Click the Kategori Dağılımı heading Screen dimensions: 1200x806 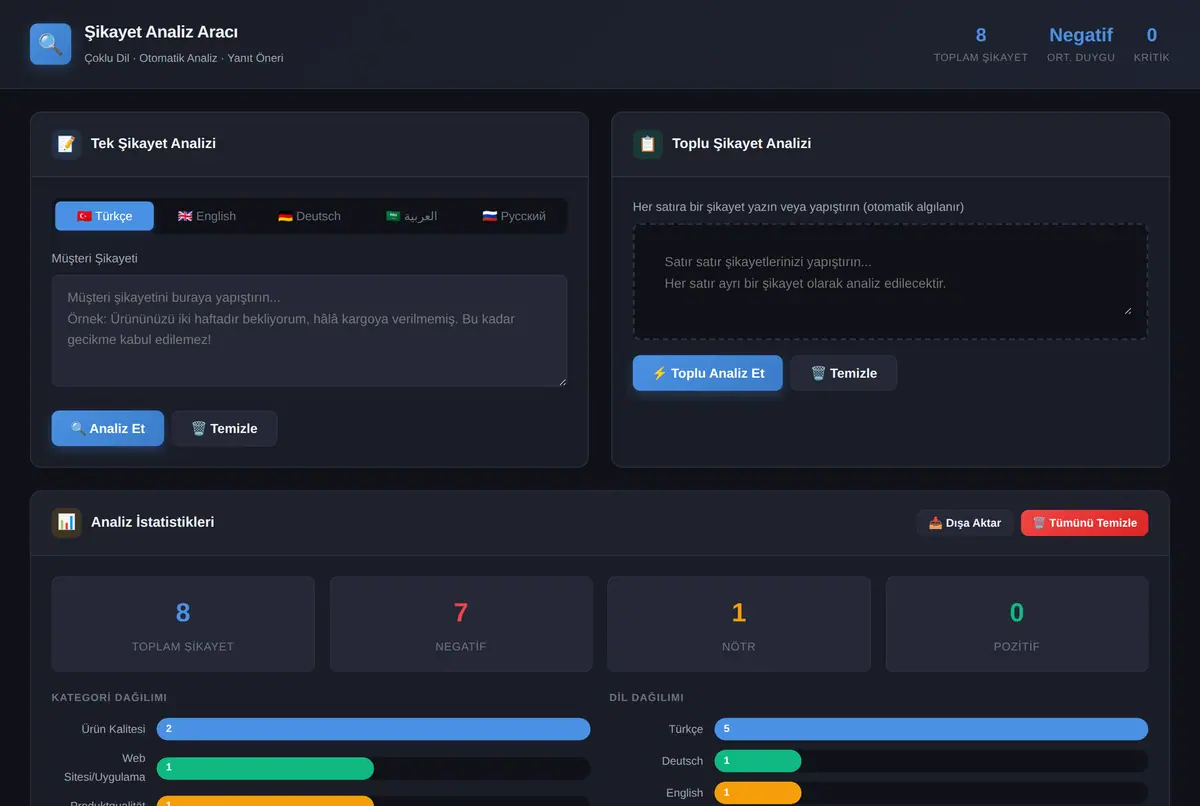[x=109, y=698]
